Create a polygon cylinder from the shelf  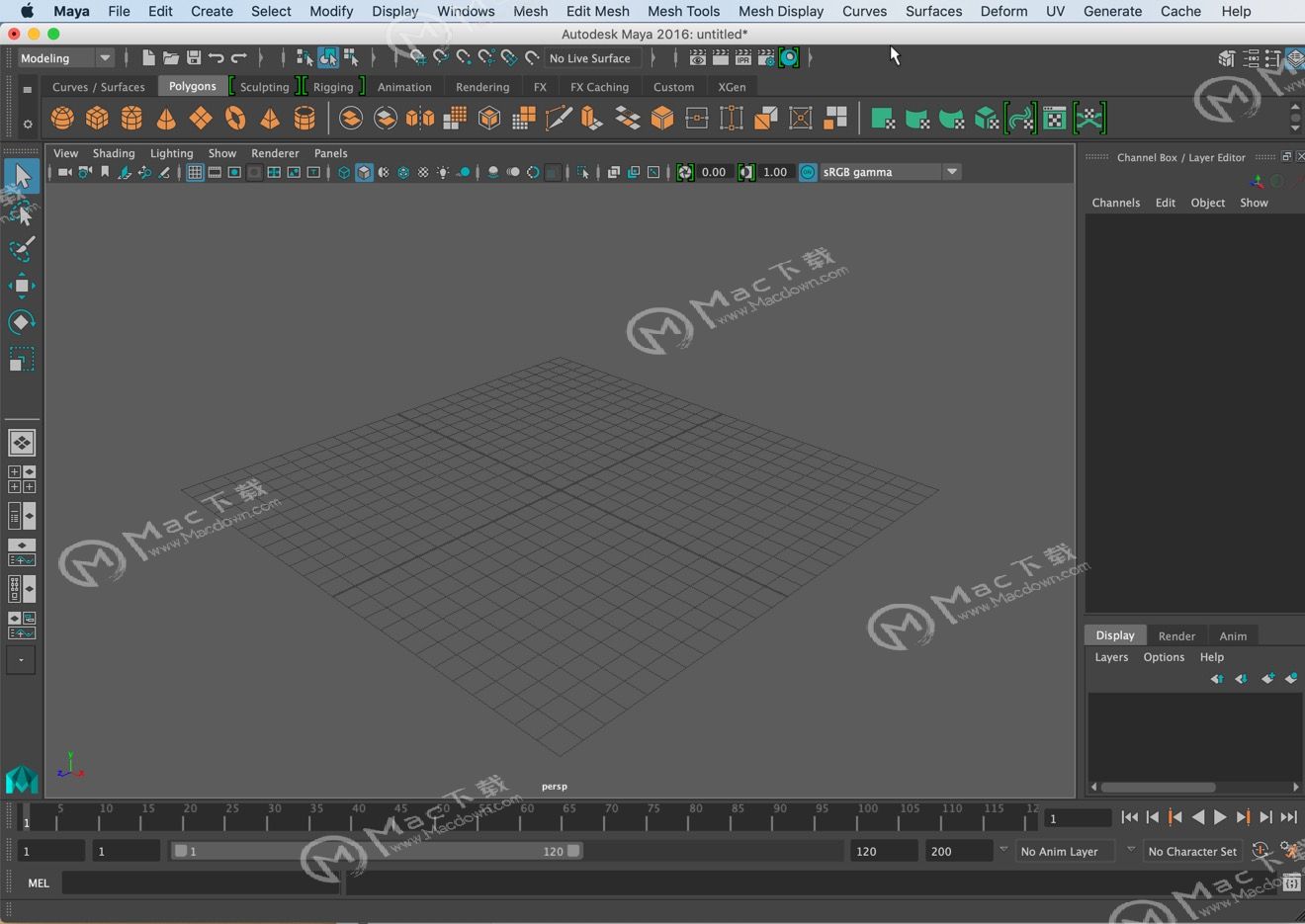[x=131, y=119]
